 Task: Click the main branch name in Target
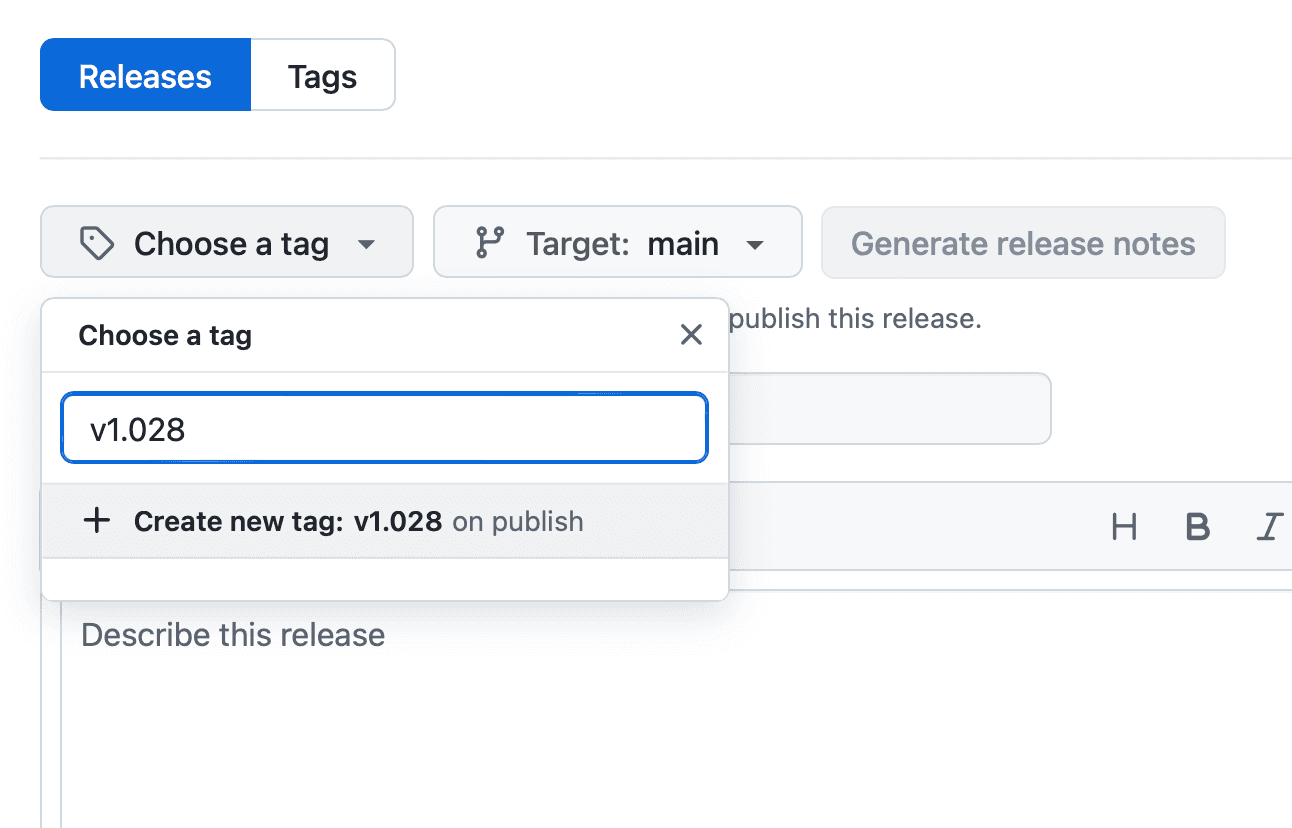[x=683, y=243]
